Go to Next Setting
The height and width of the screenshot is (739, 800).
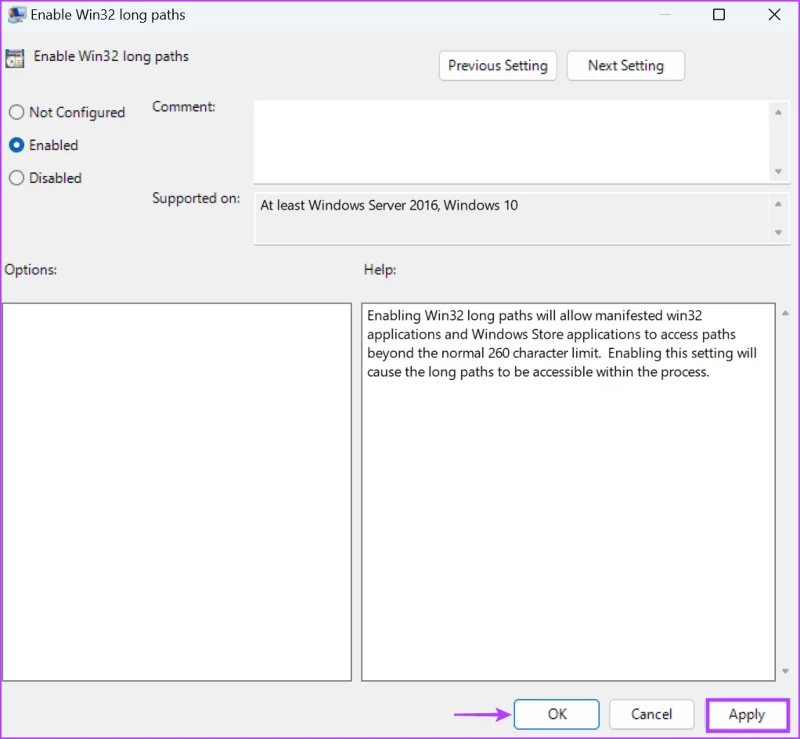pyautogui.click(x=626, y=66)
